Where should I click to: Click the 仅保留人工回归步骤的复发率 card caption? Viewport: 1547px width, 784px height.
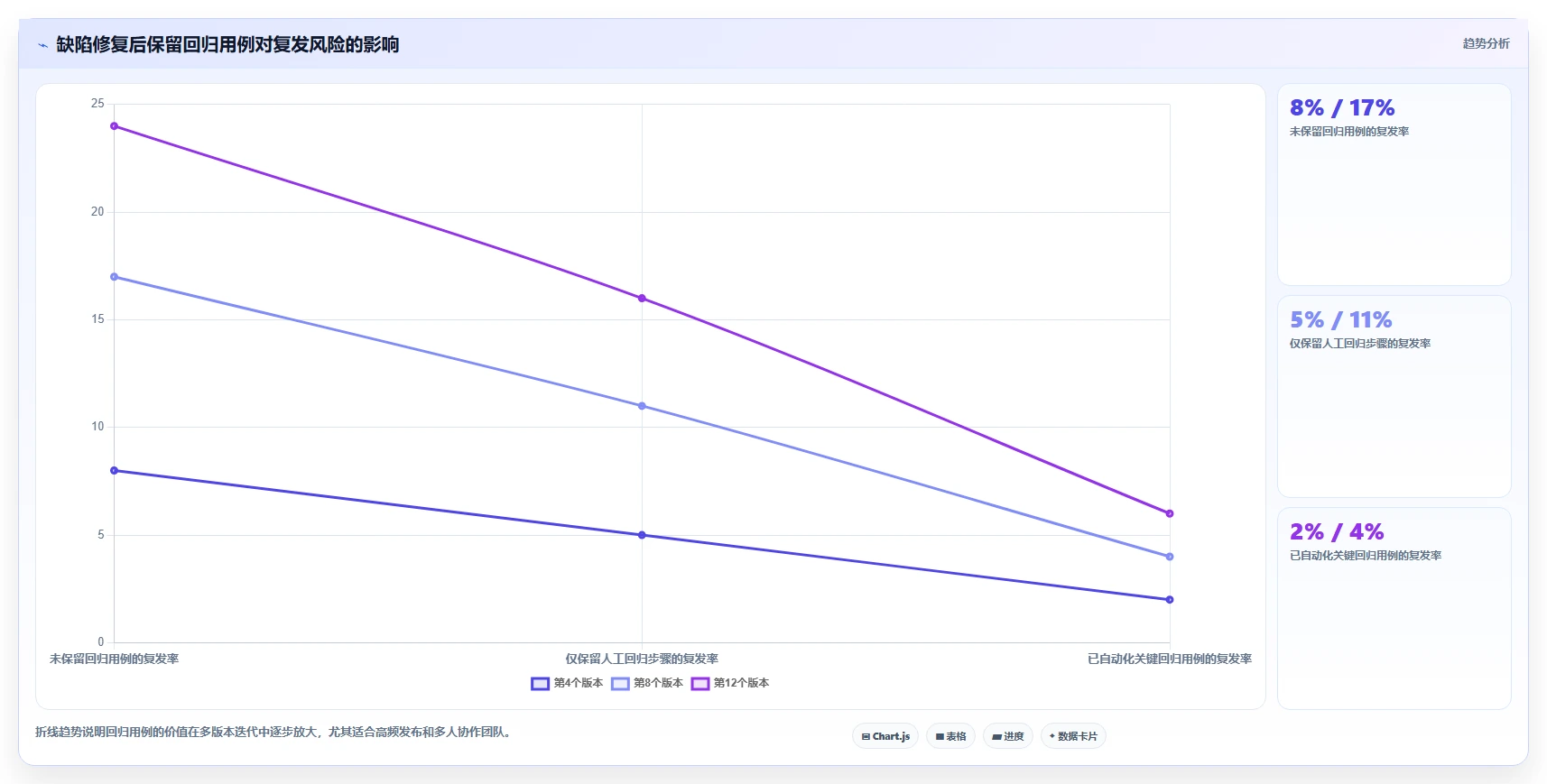(1360, 344)
